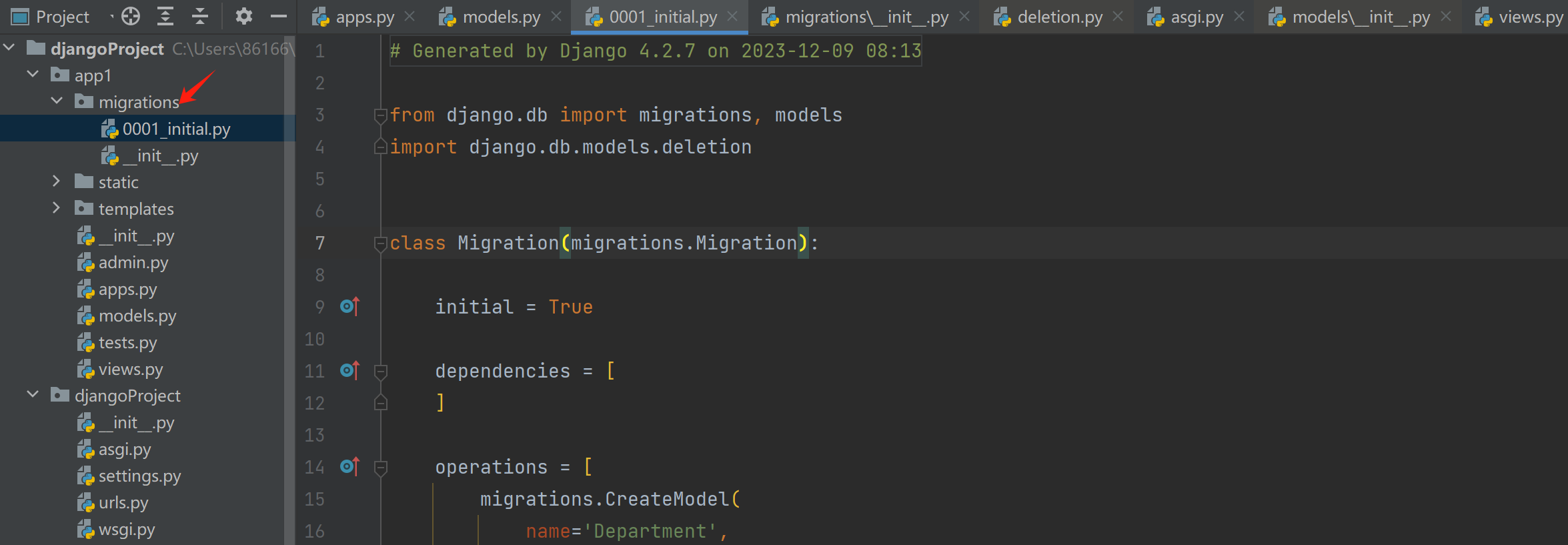1568x545 pixels.
Task: Close the apps.py editor tab
Action: (x=410, y=17)
